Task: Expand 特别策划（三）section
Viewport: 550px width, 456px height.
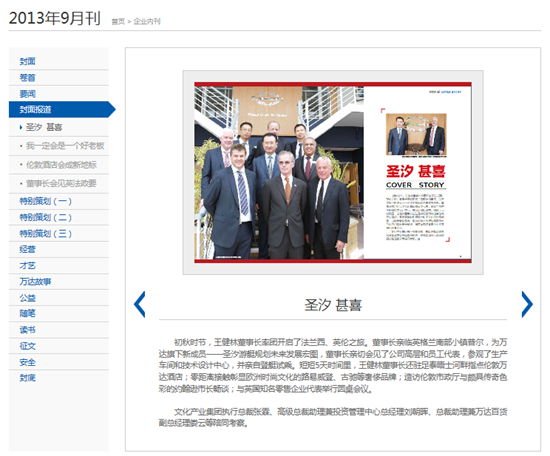Action: click(46, 234)
